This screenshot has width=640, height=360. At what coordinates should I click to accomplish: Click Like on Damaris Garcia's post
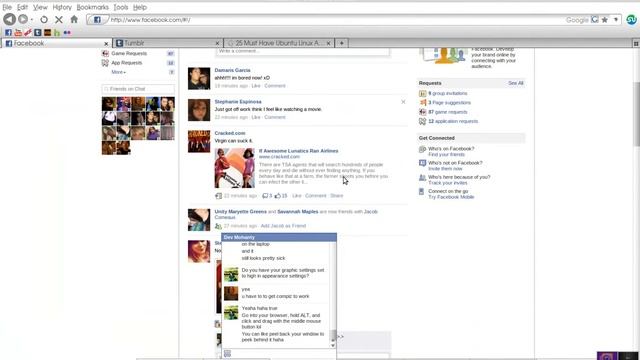pos(256,86)
